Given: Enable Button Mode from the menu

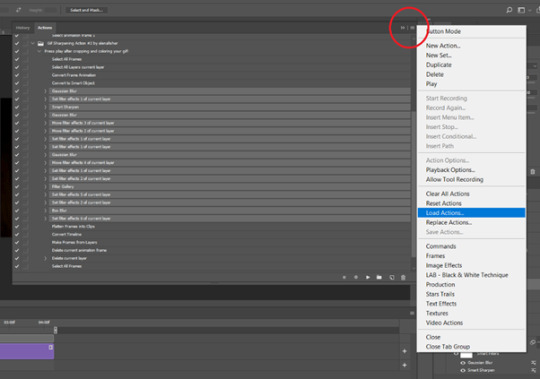Looking at the screenshot, I should 471,31.
